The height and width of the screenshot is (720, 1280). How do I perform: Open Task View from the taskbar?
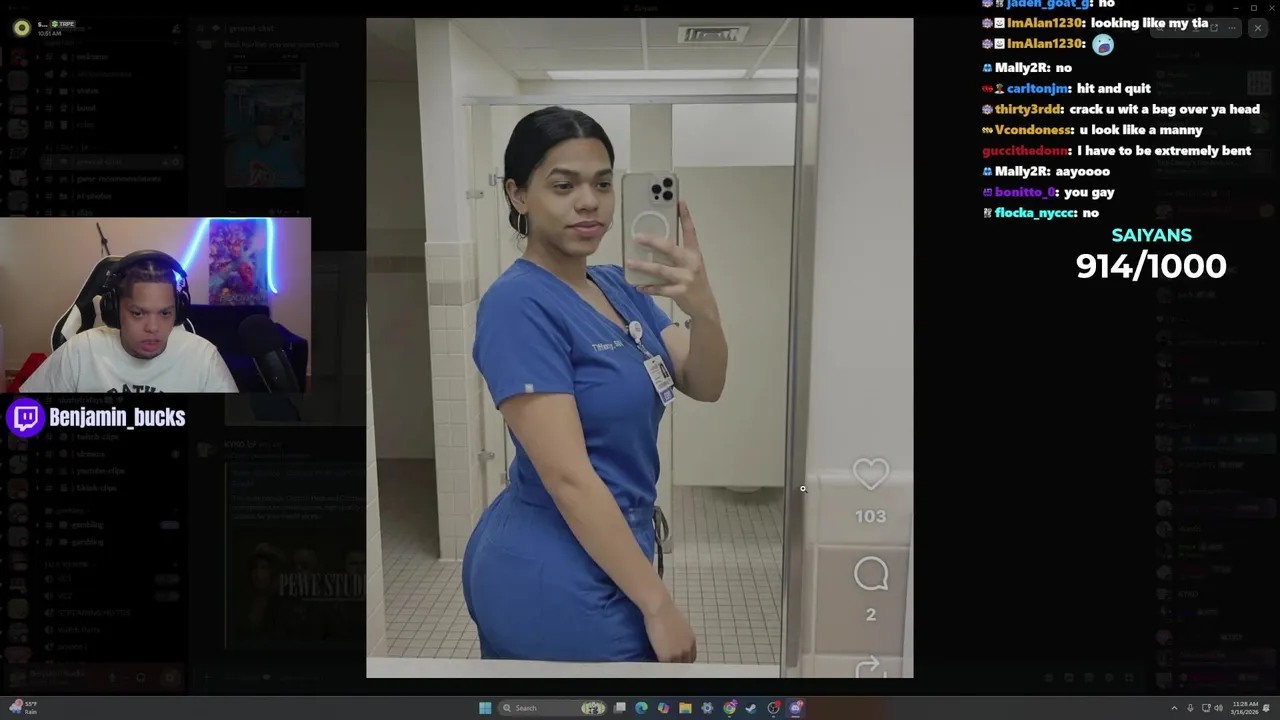click(619, 708)
